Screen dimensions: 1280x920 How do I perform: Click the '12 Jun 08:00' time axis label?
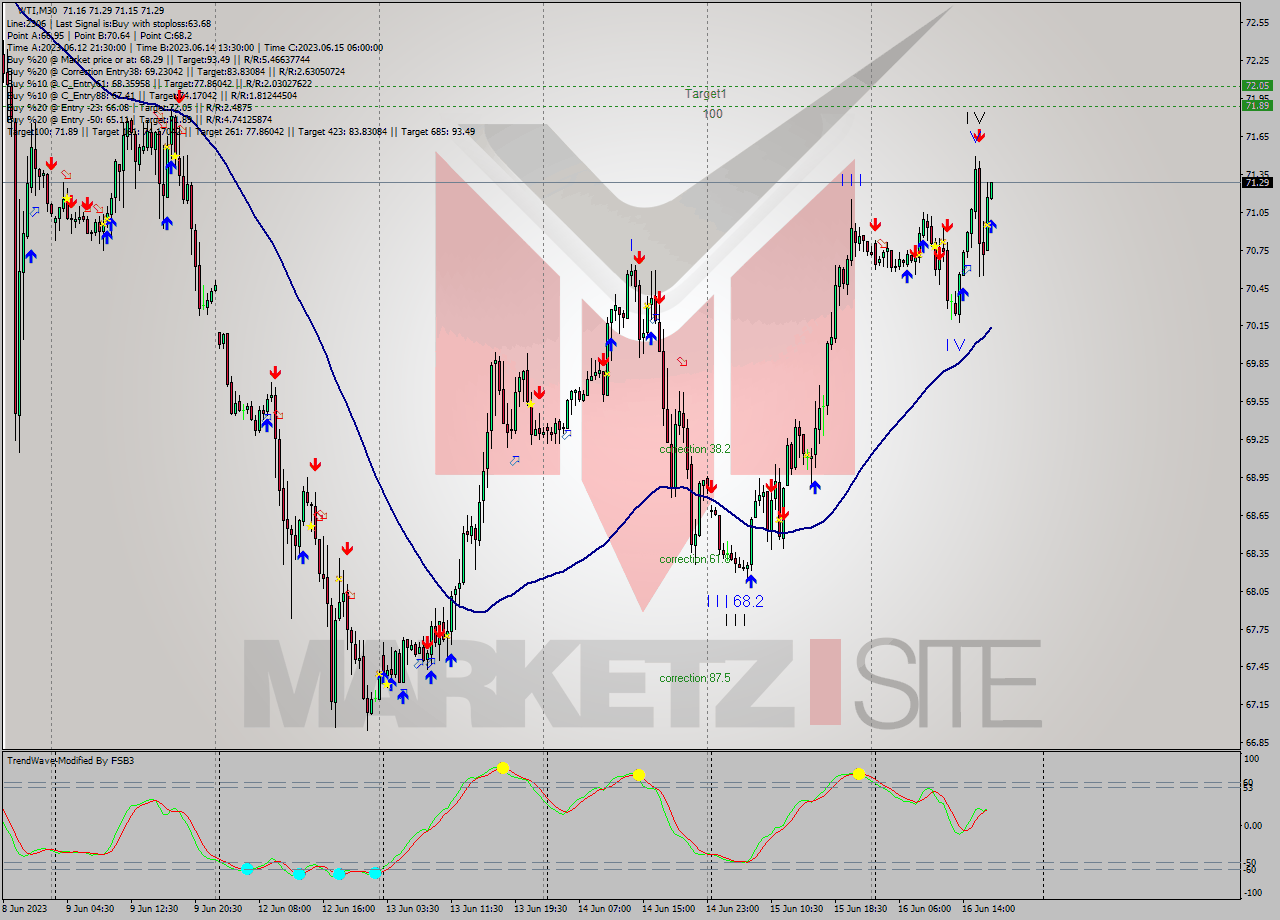click(x=283, y=909)
